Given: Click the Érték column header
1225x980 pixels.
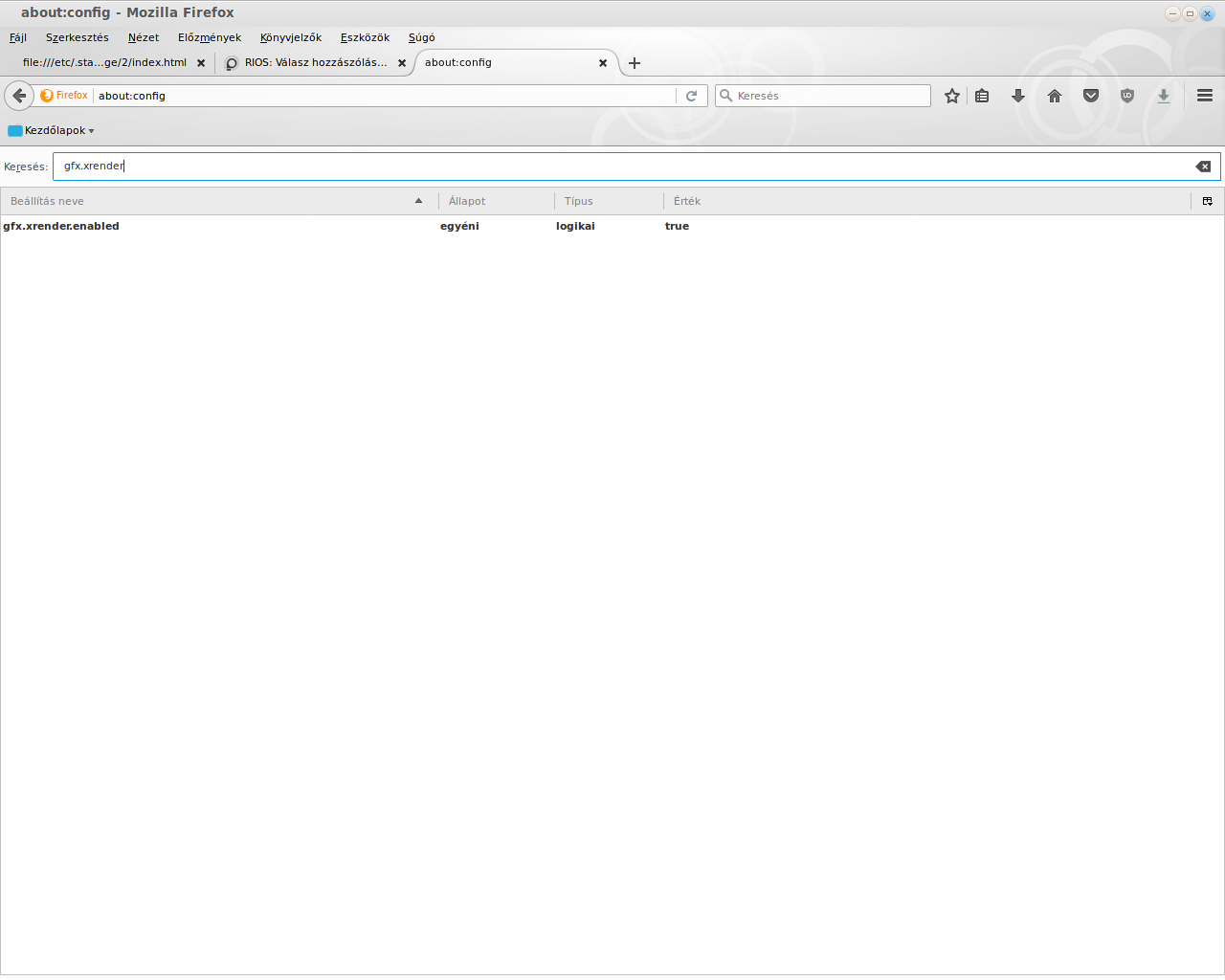Looking at the screenshot, I should (926, 201).
